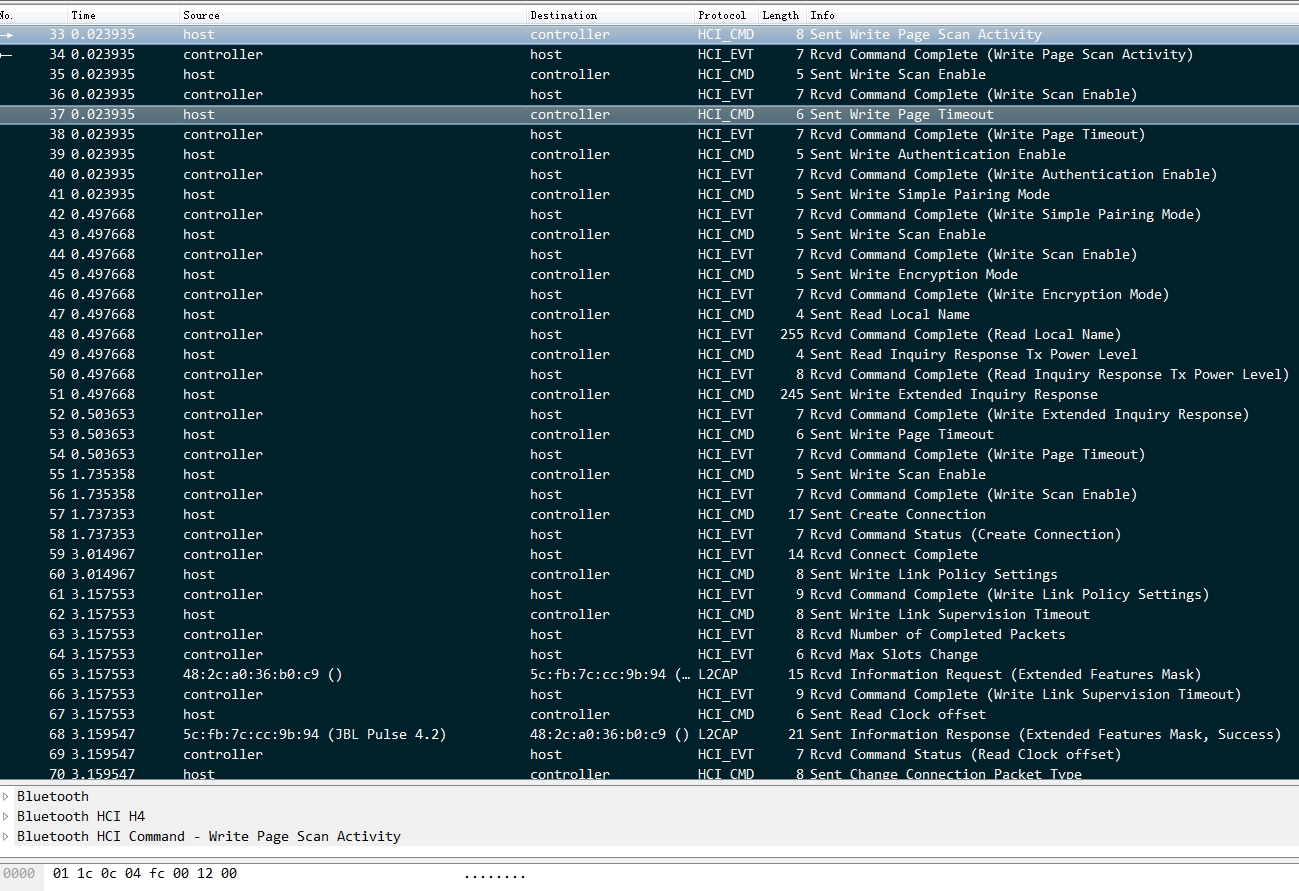Select packet 34 Command Complete Write Page Scan Activity
The width and height of the screenshot is (1299, 891).
[x=649, y=55]
